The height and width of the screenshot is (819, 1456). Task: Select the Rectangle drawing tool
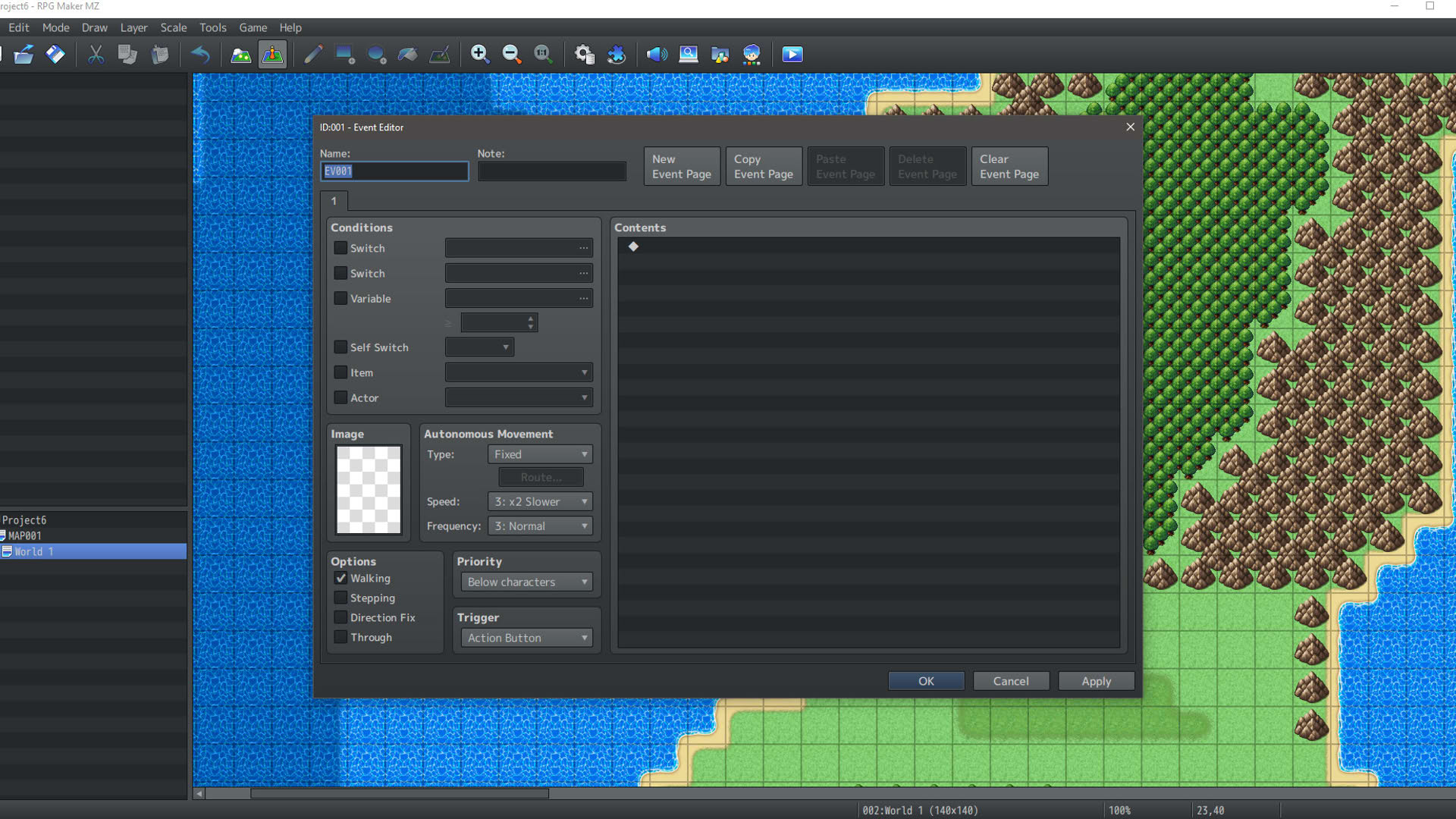click(345, 55)
